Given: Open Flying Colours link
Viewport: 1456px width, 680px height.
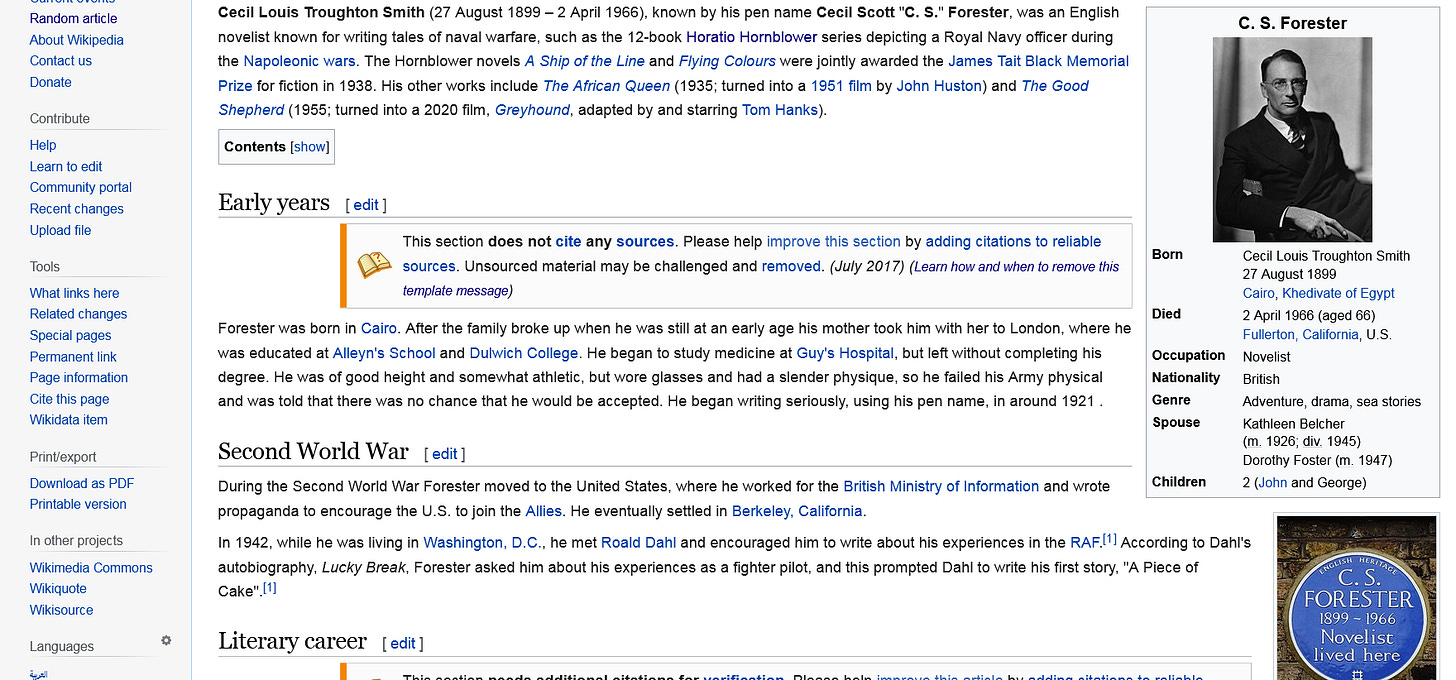Looking at the screenshot, I should tap(727, 61).
